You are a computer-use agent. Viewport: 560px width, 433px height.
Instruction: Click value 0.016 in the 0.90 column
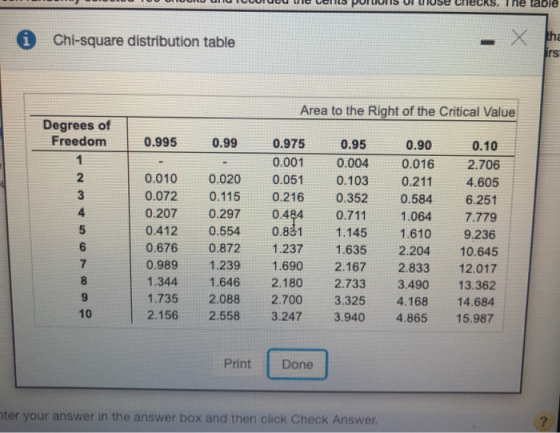coord(418,164)
